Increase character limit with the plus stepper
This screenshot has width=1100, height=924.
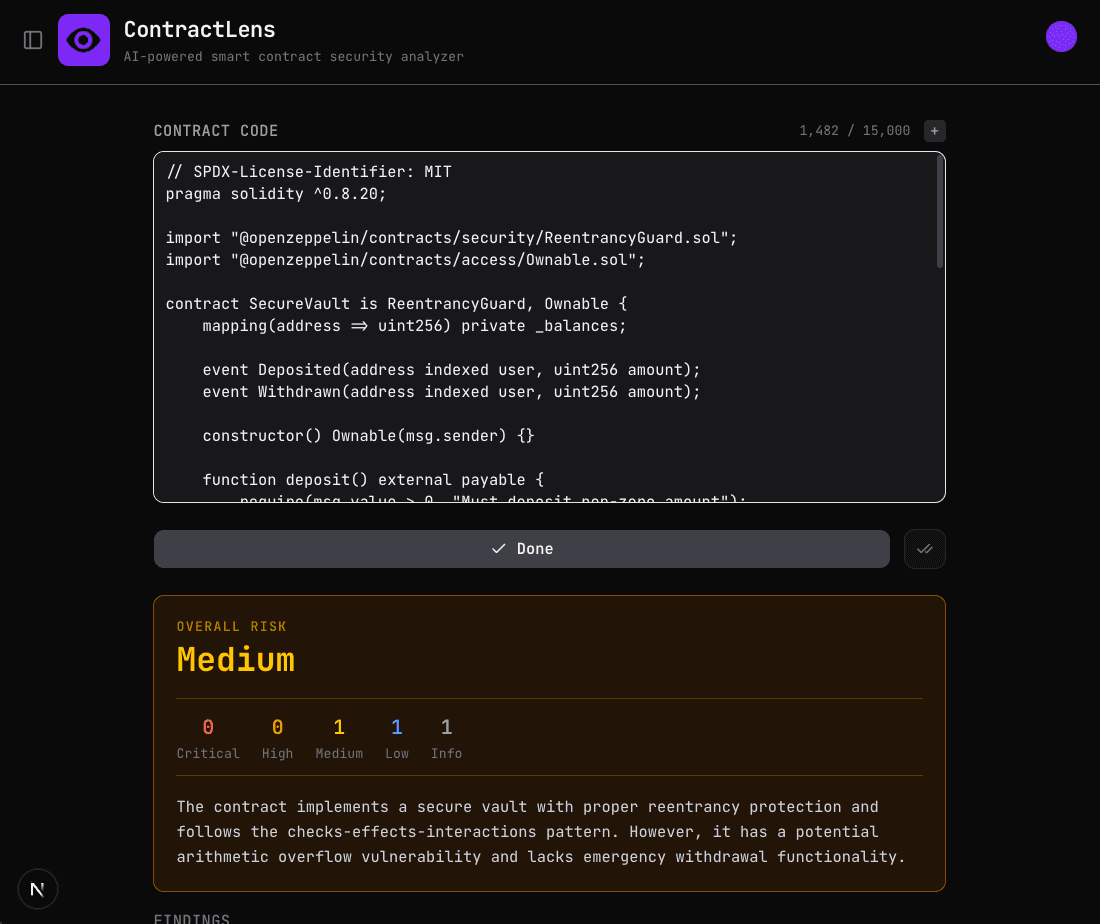point(934,130)
